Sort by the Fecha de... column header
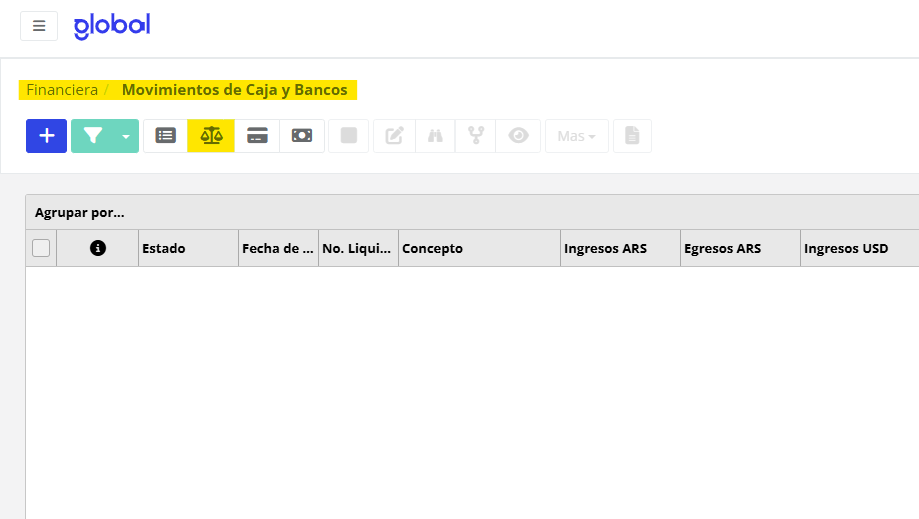919x519 pixels. click(x=278, y=248)
